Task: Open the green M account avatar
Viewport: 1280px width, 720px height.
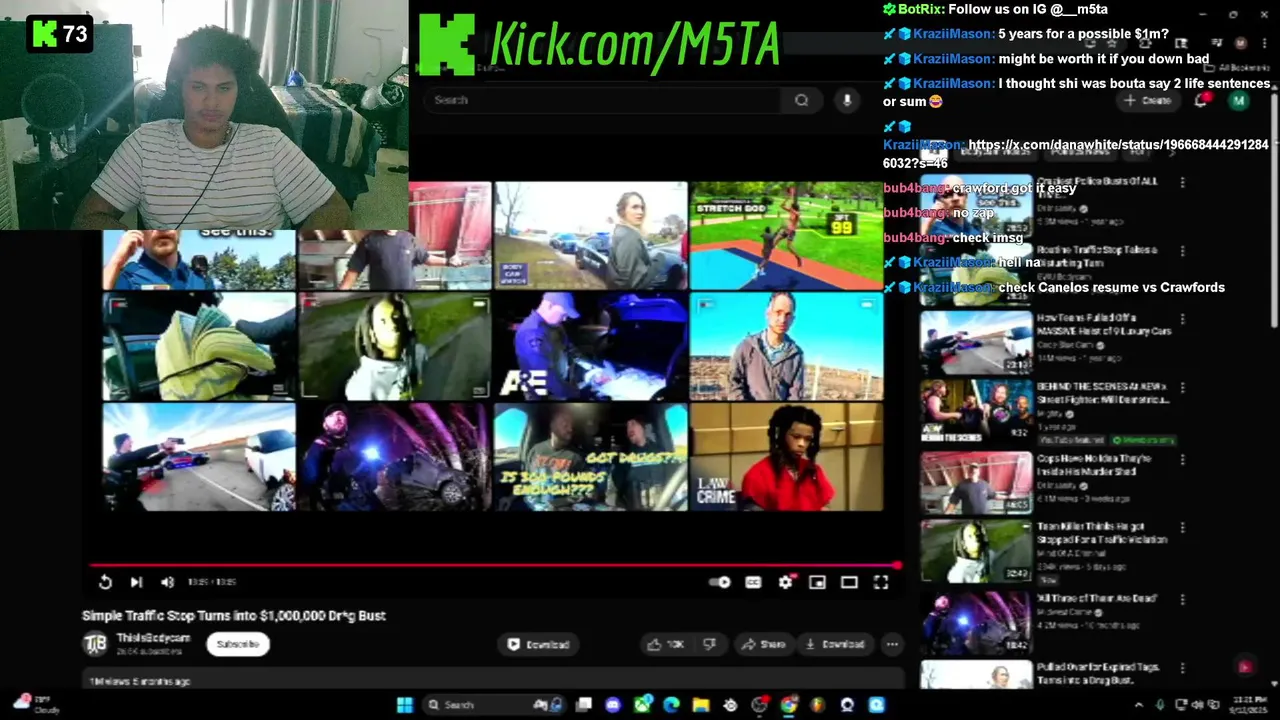Action: click(x=1239, y=101)
